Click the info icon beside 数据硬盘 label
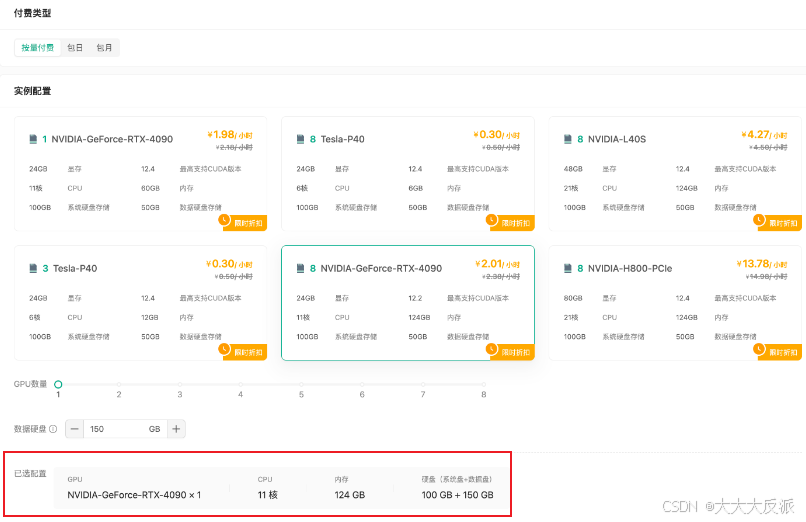 [x=53, y=429]
